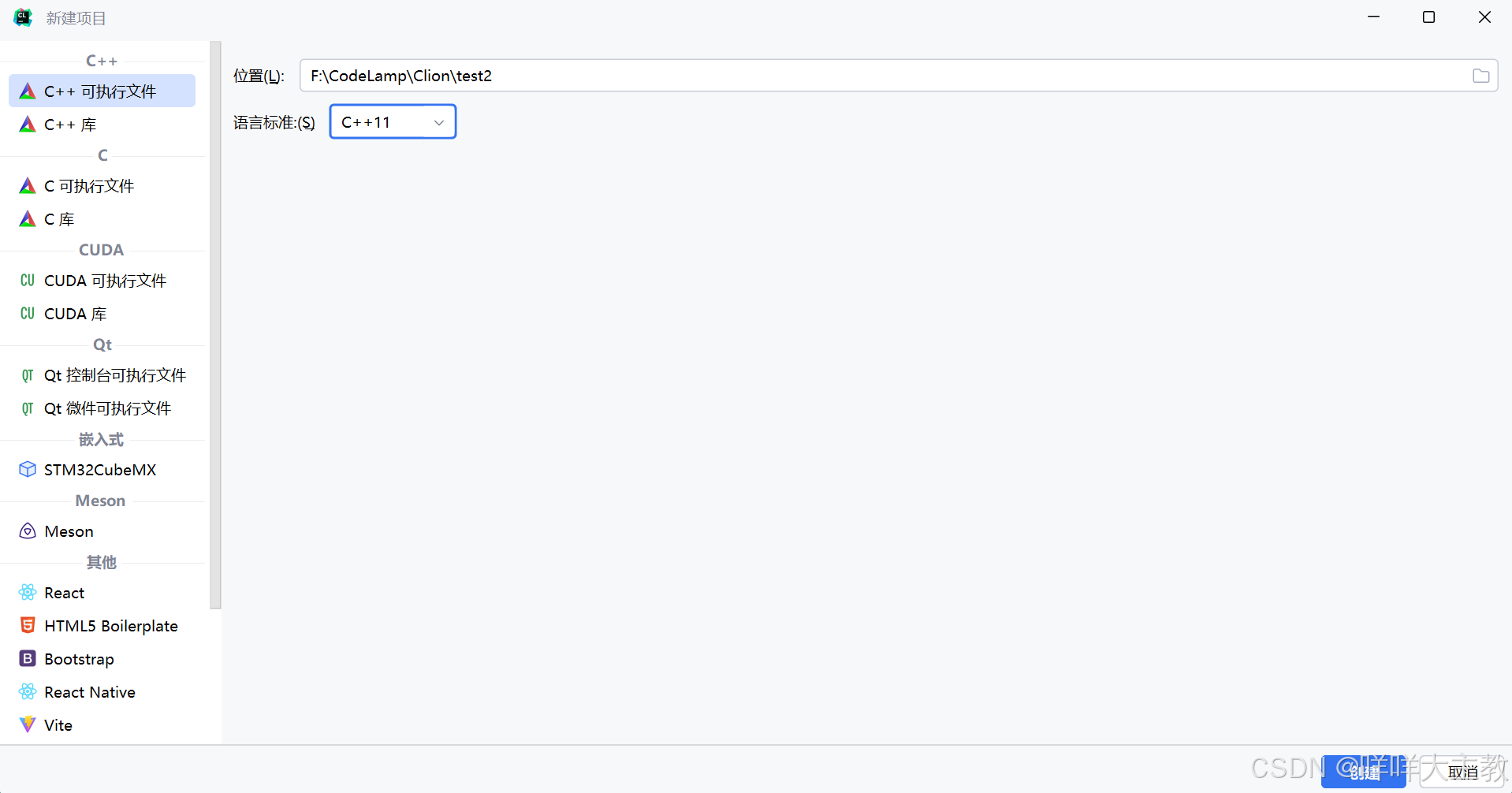1512x793 pixels.
Task: Select the C++ executable project icon
Action: 28,91
